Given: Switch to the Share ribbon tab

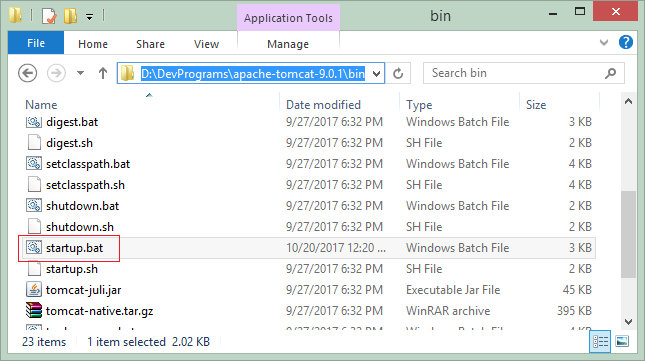Looking at the screenshot, I should pos(150,44).
